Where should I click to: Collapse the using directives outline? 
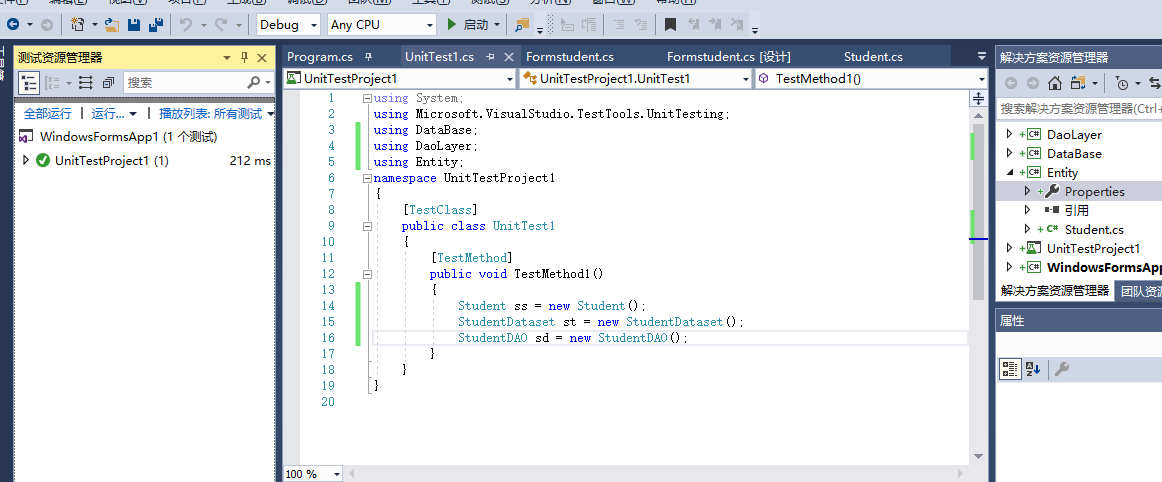(367, 98)
